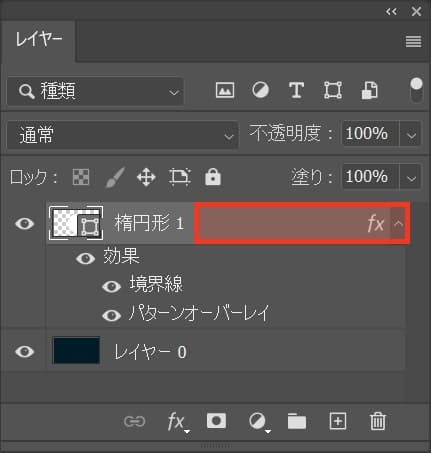
Task: Create a new group folder icon
Action: click(x=297, y=421)
